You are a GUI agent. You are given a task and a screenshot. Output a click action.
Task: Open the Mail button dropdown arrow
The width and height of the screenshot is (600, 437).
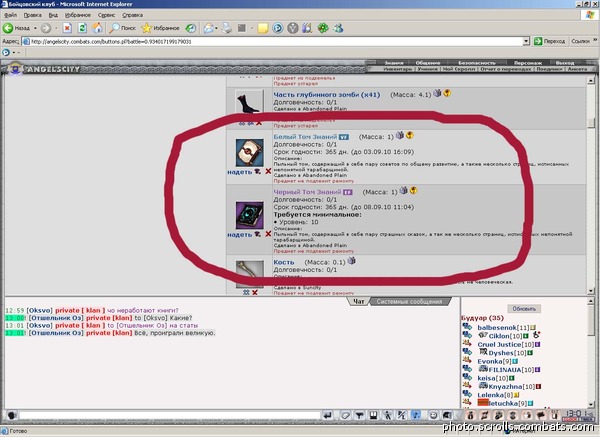[x=216, y=28]
